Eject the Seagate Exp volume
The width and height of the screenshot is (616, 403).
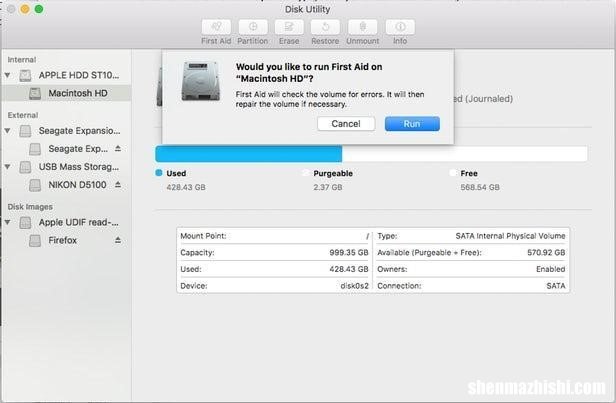pos(118,148)
